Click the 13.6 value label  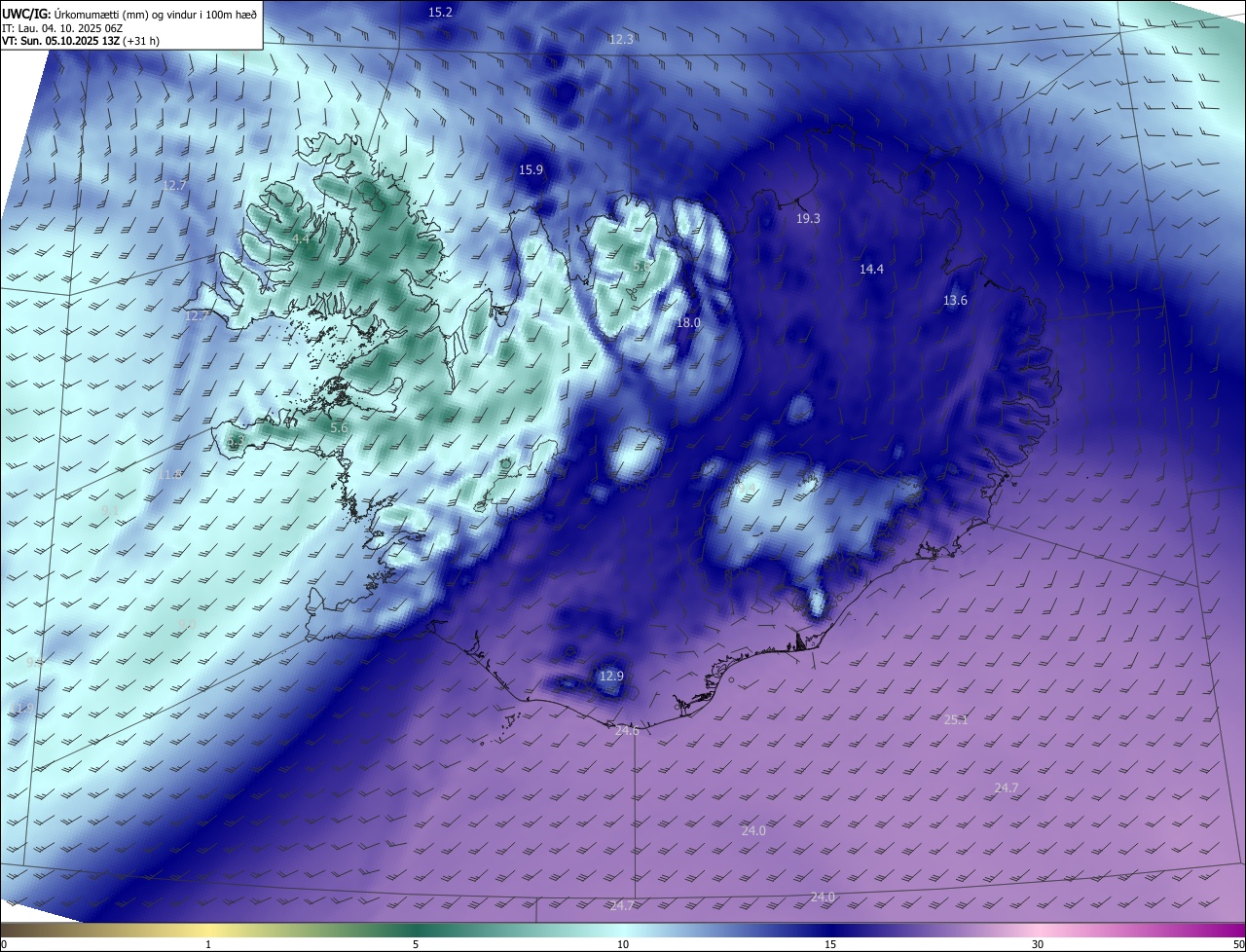955,301
